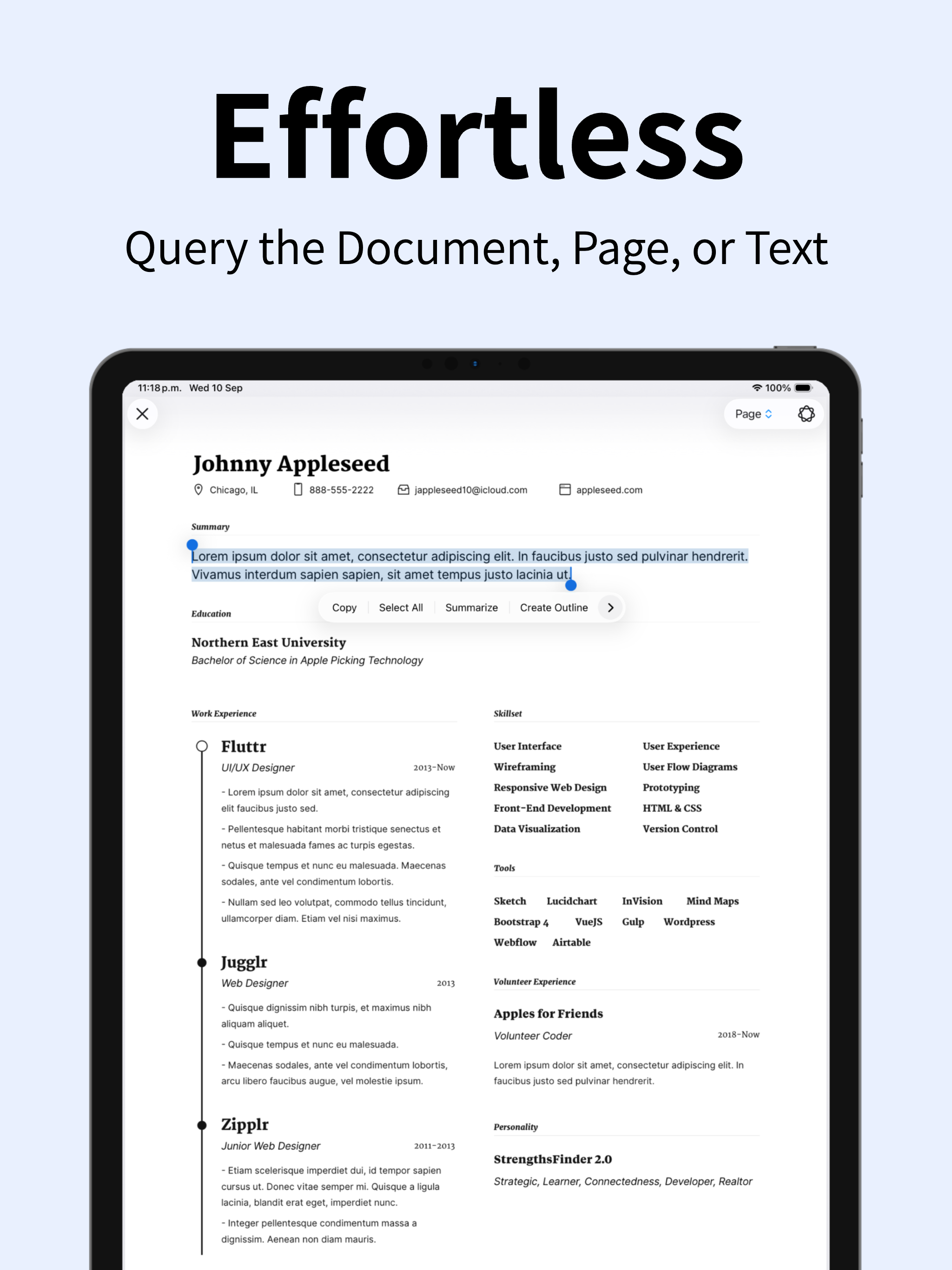Click the battery status icon
952x1270 pixels.
click(x=803, y=388)
